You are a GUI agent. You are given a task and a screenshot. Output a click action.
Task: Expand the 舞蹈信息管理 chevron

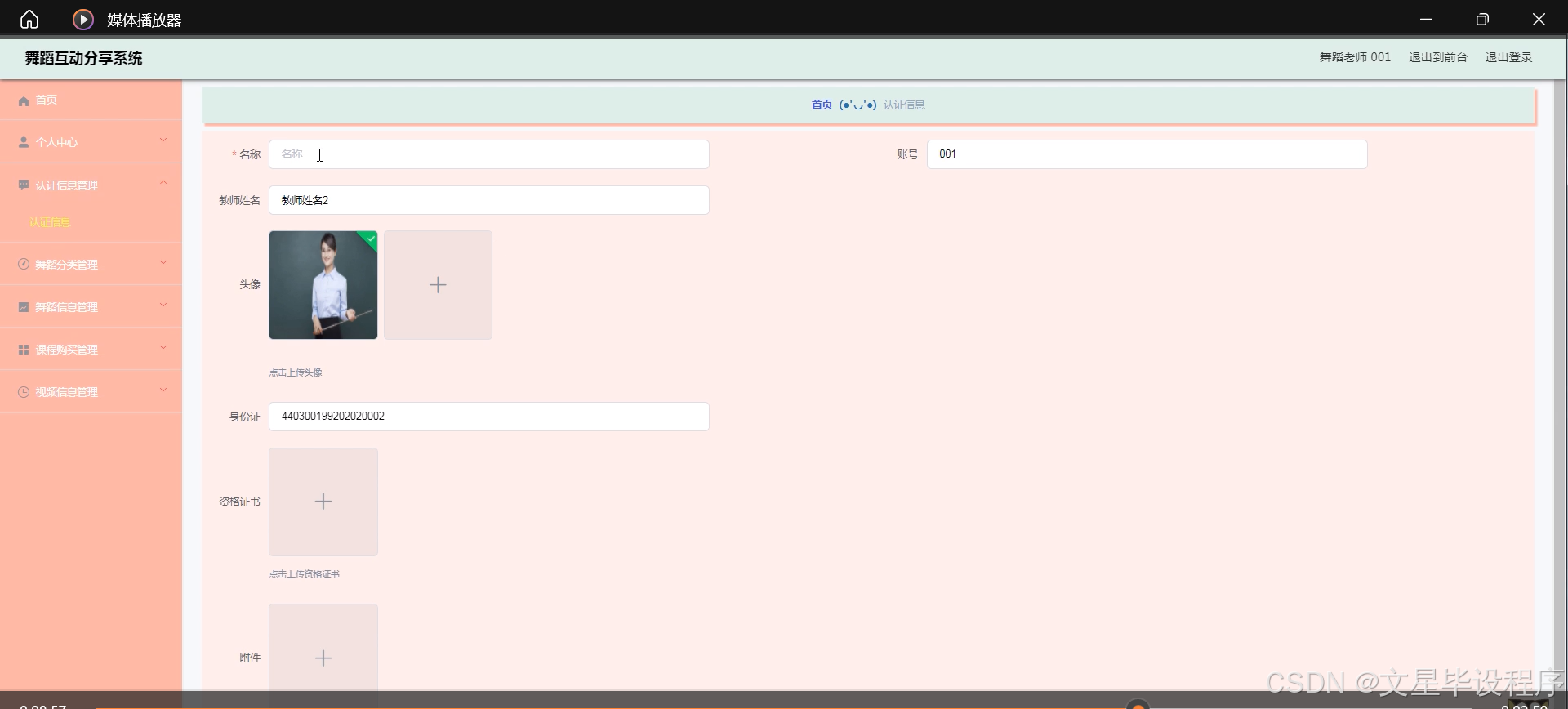tap(163, 305)
